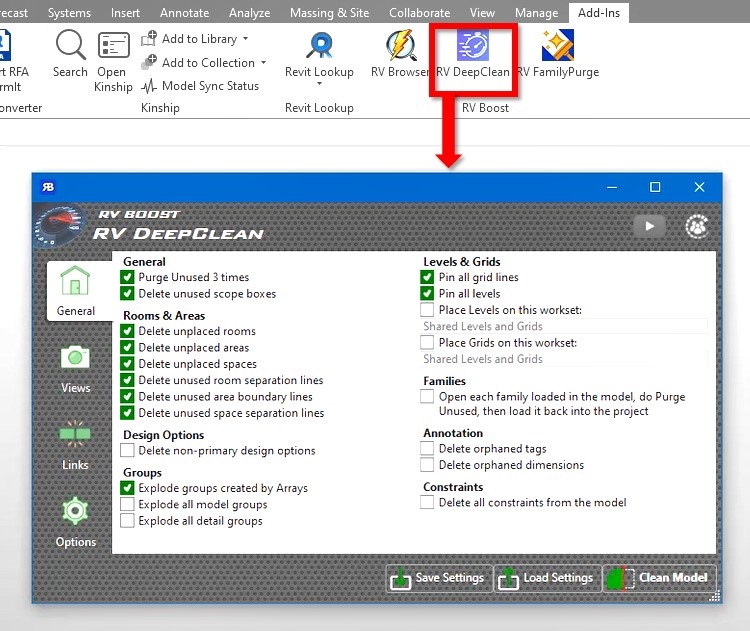
Task: Expand the Add to Library dropdown
Action: (x=245, y=39)
